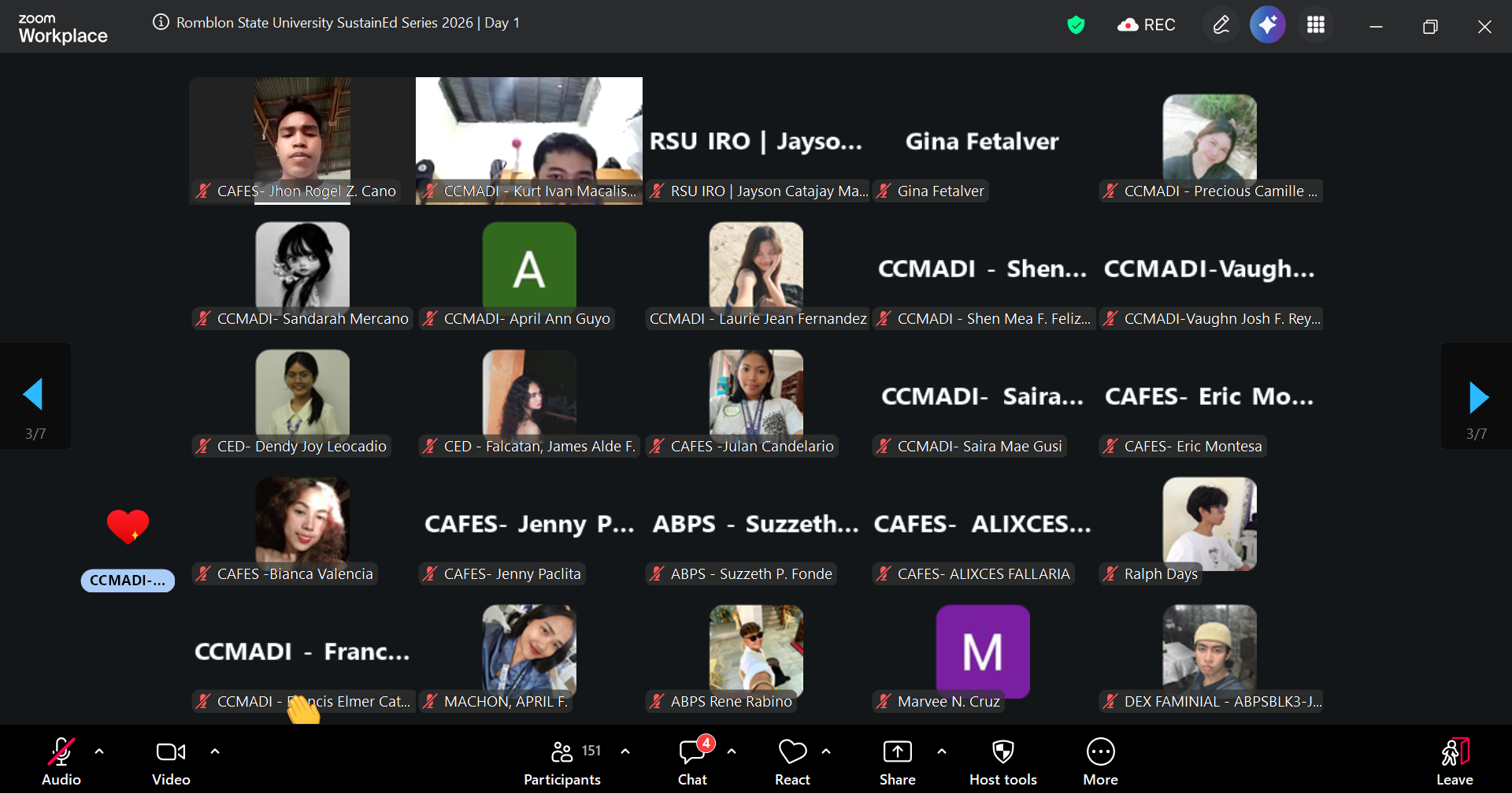Open Host tools shield

click(1002, 762)
